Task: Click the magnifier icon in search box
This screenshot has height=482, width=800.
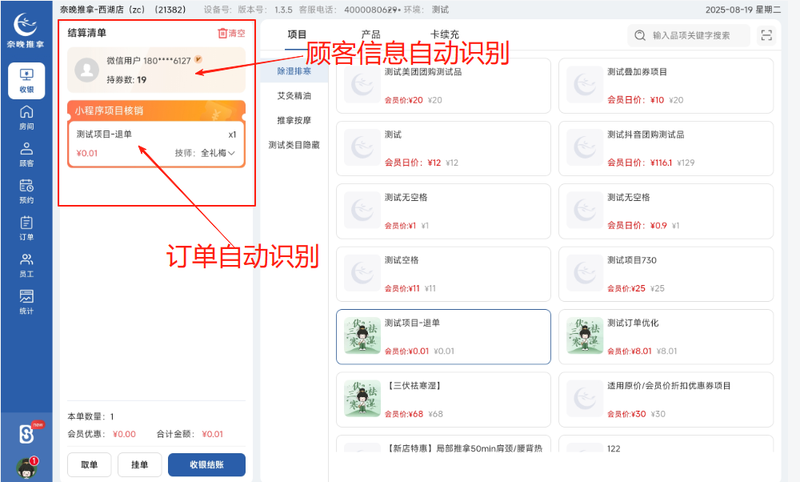Action: pos(640,35)
